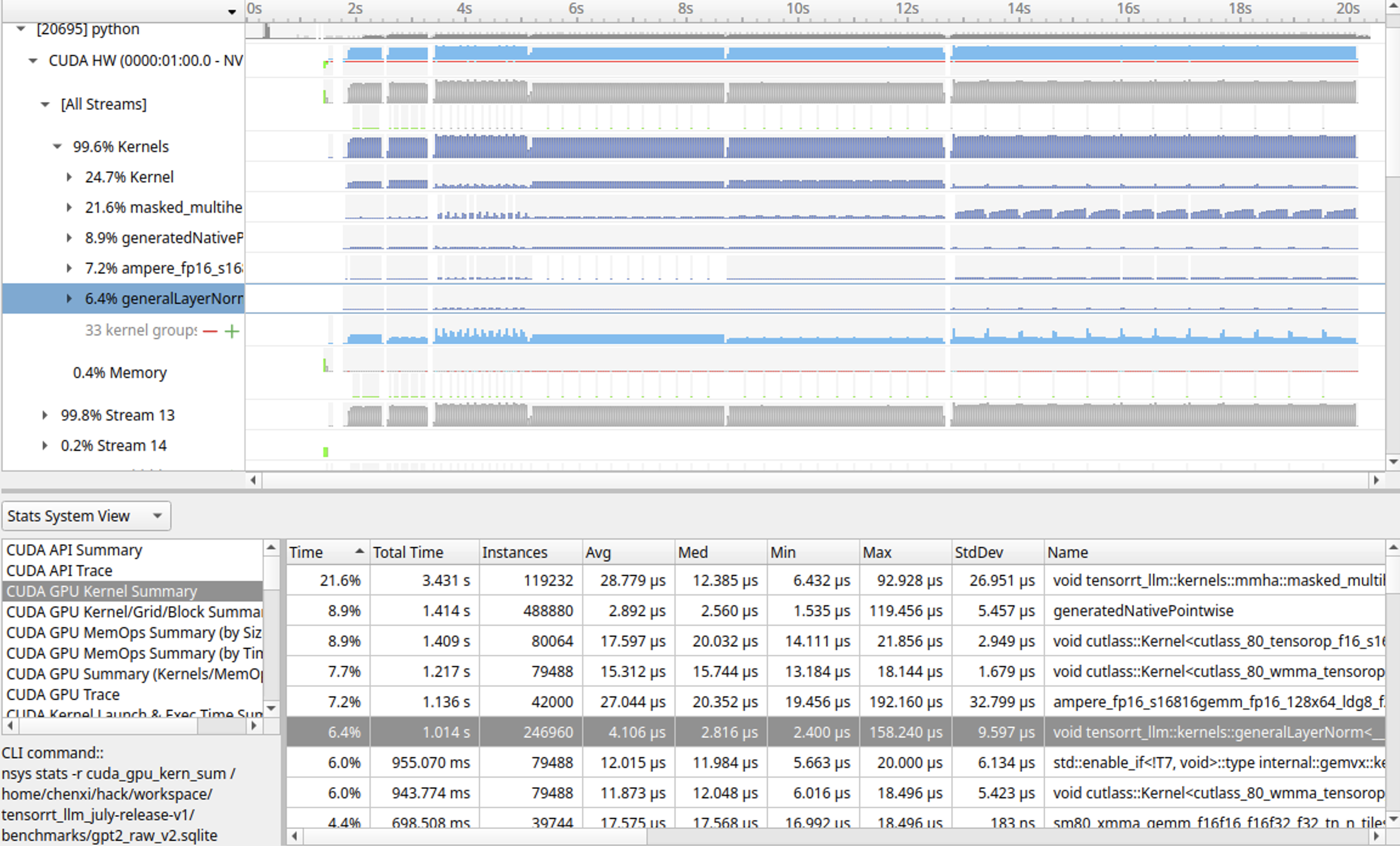Sort by Total Time column header
Screen dimensions: 1400x846
click(x=408, y=552)
